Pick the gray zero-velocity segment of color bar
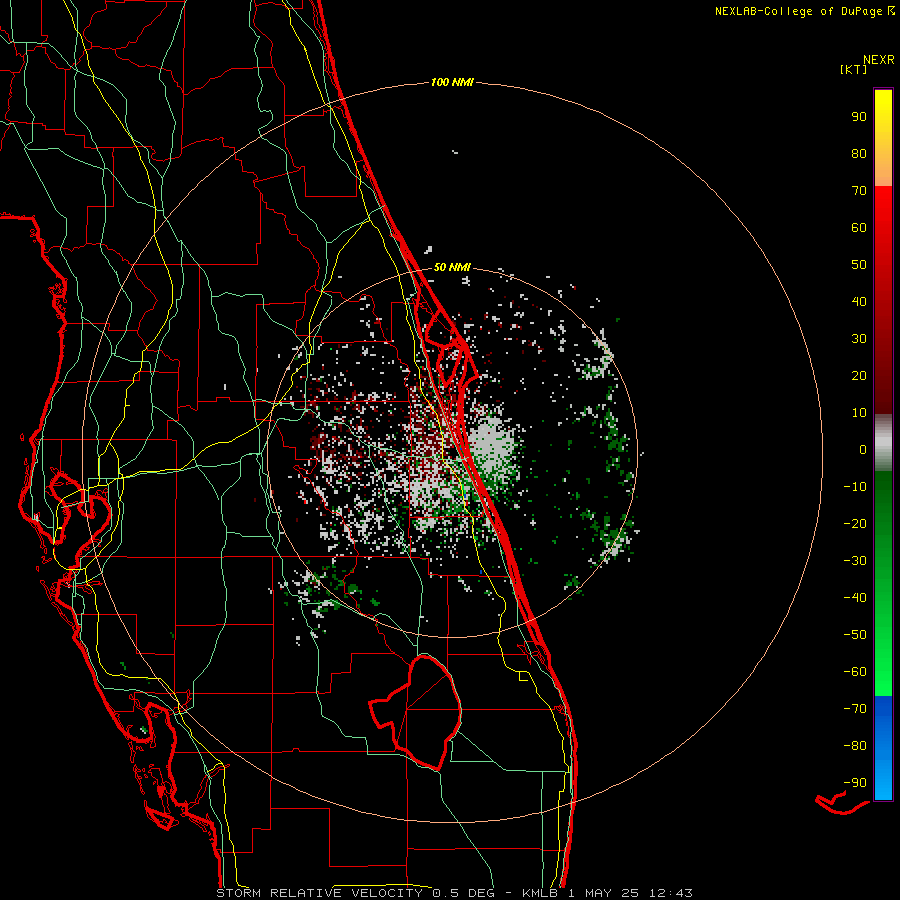The width and height of the screenshot is (900, 900). pyautogui.click(x=883, y=443)
